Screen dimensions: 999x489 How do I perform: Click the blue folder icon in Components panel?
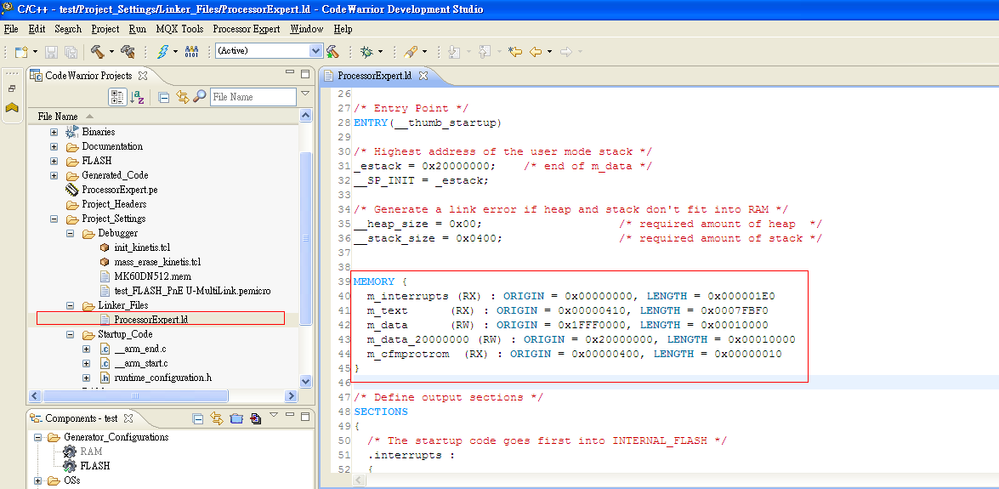(x=236, y=418)
